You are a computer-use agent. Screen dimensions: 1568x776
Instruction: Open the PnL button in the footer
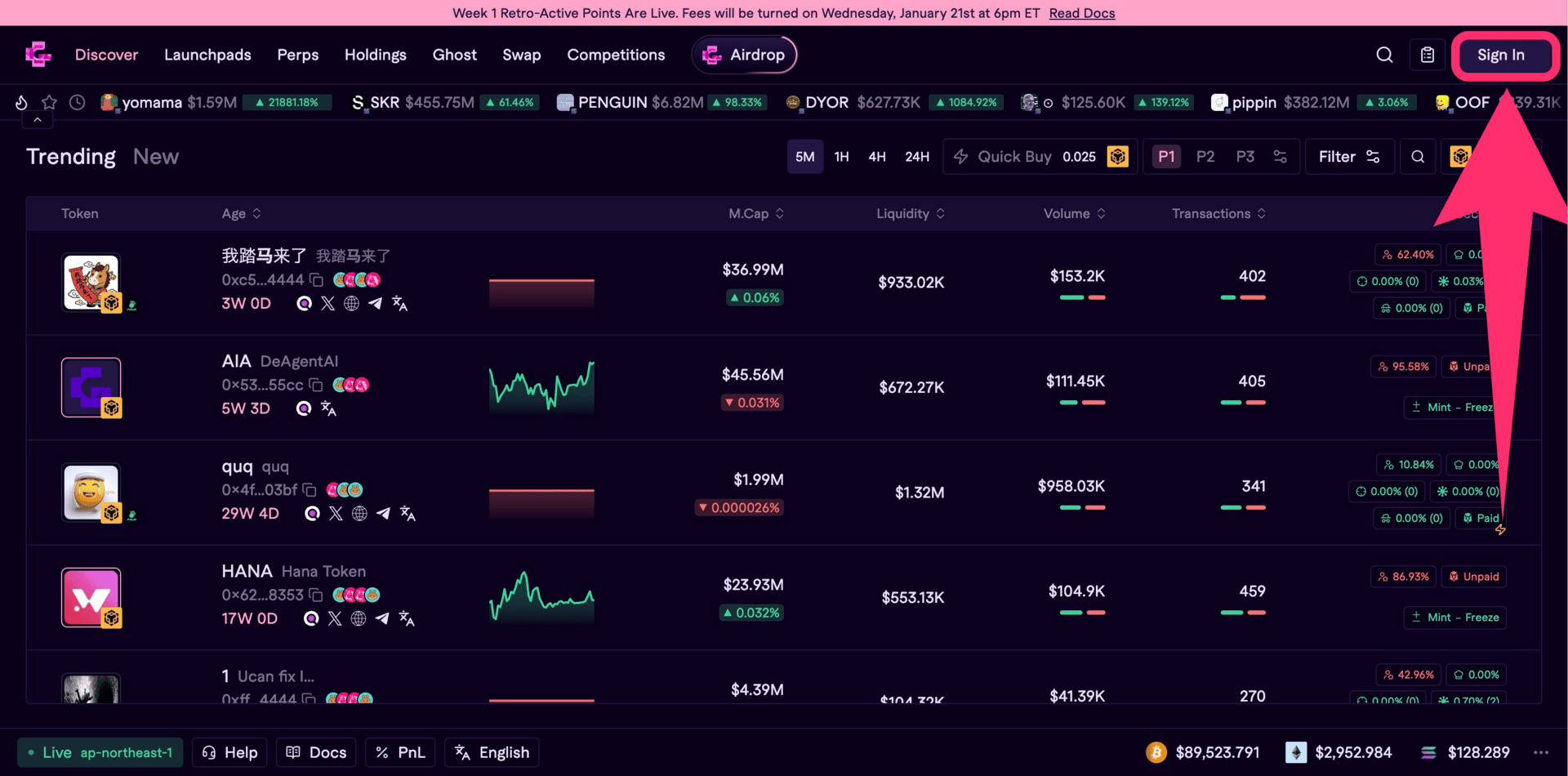click(400, 752)
